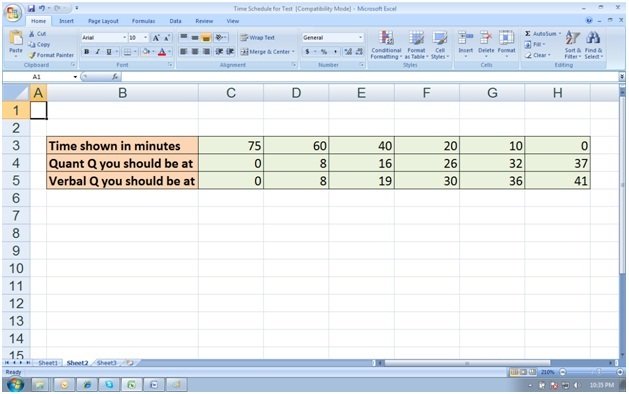Customize the Quick Access Toolbar dropdown

pyautogui.click(x=76, y=8)
